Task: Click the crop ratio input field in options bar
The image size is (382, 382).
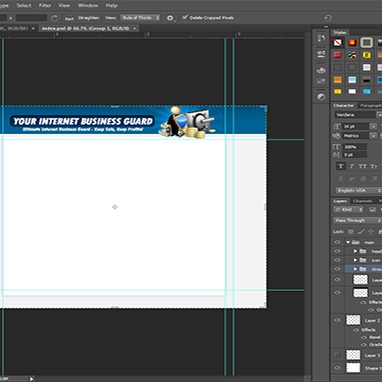Action: pos(31,18)
